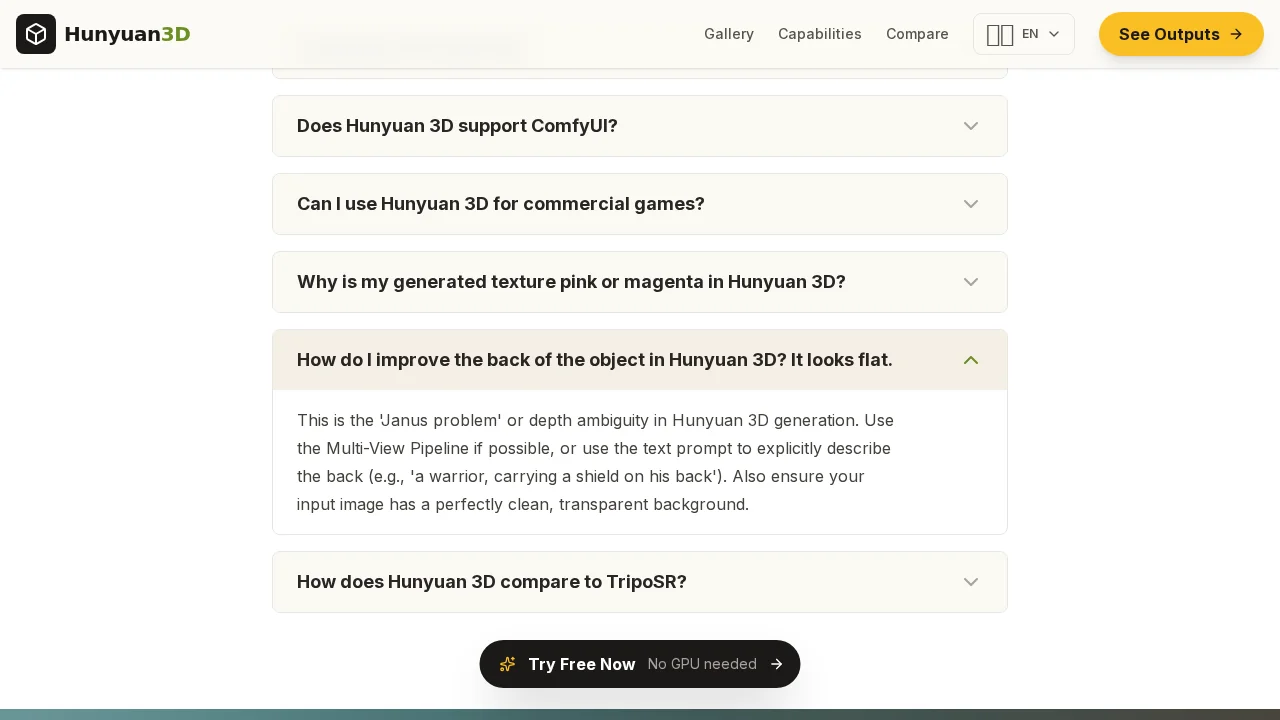
Task: Click the language flag icon beside EN
Action: point(999,35)
